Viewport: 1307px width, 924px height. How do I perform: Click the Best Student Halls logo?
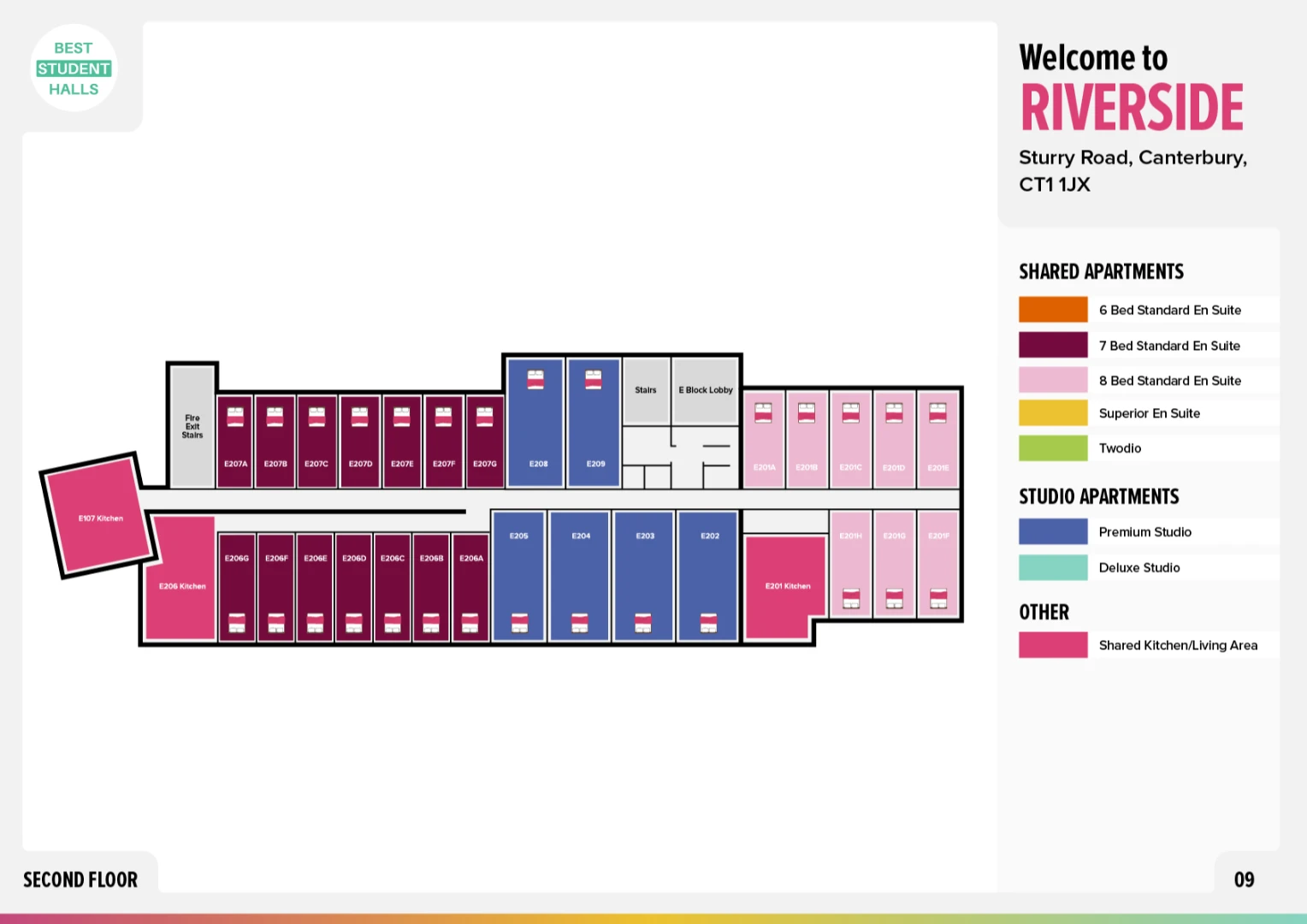coord(74,68)
